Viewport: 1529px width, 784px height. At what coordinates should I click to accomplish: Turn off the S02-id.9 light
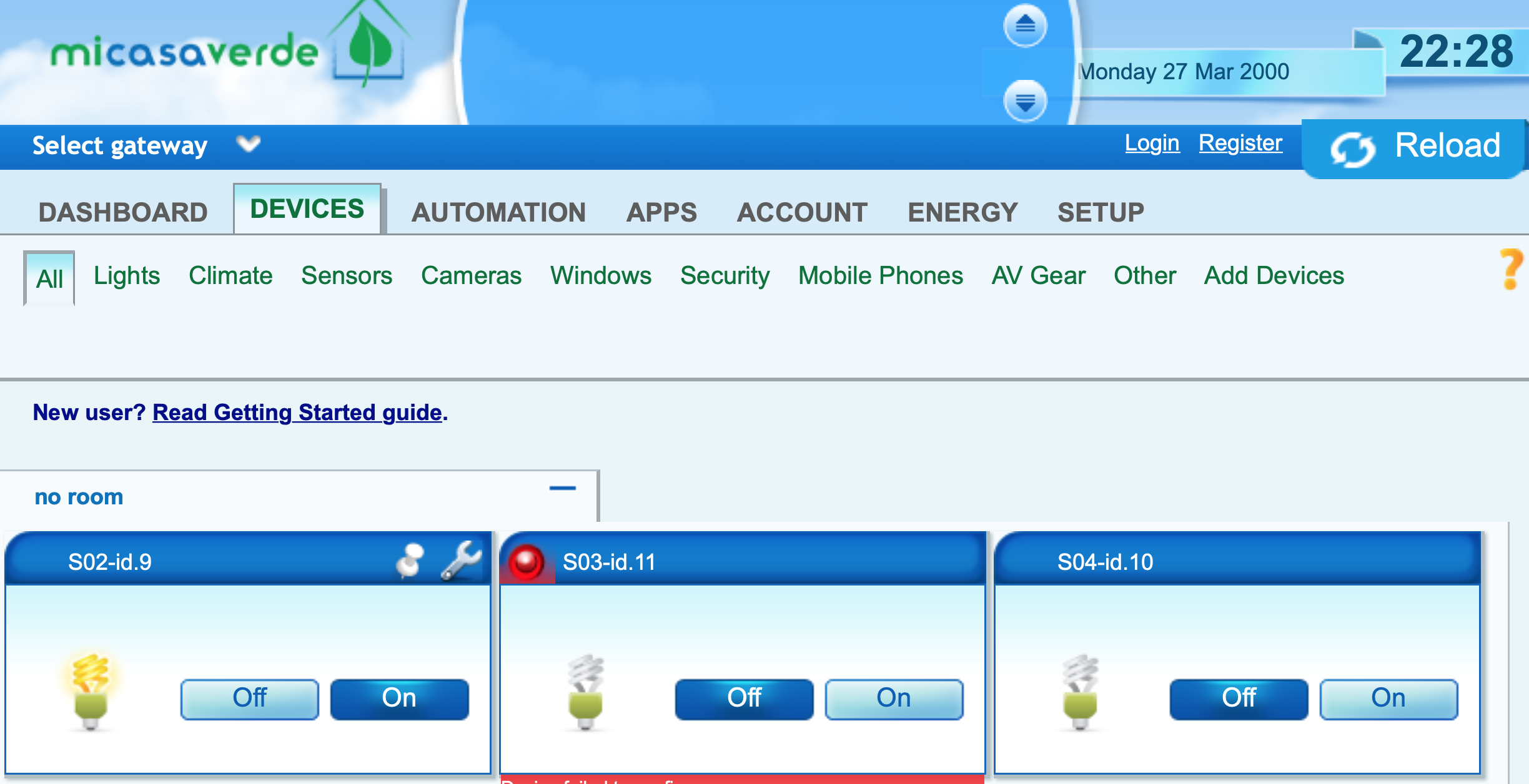coord(249,698)
